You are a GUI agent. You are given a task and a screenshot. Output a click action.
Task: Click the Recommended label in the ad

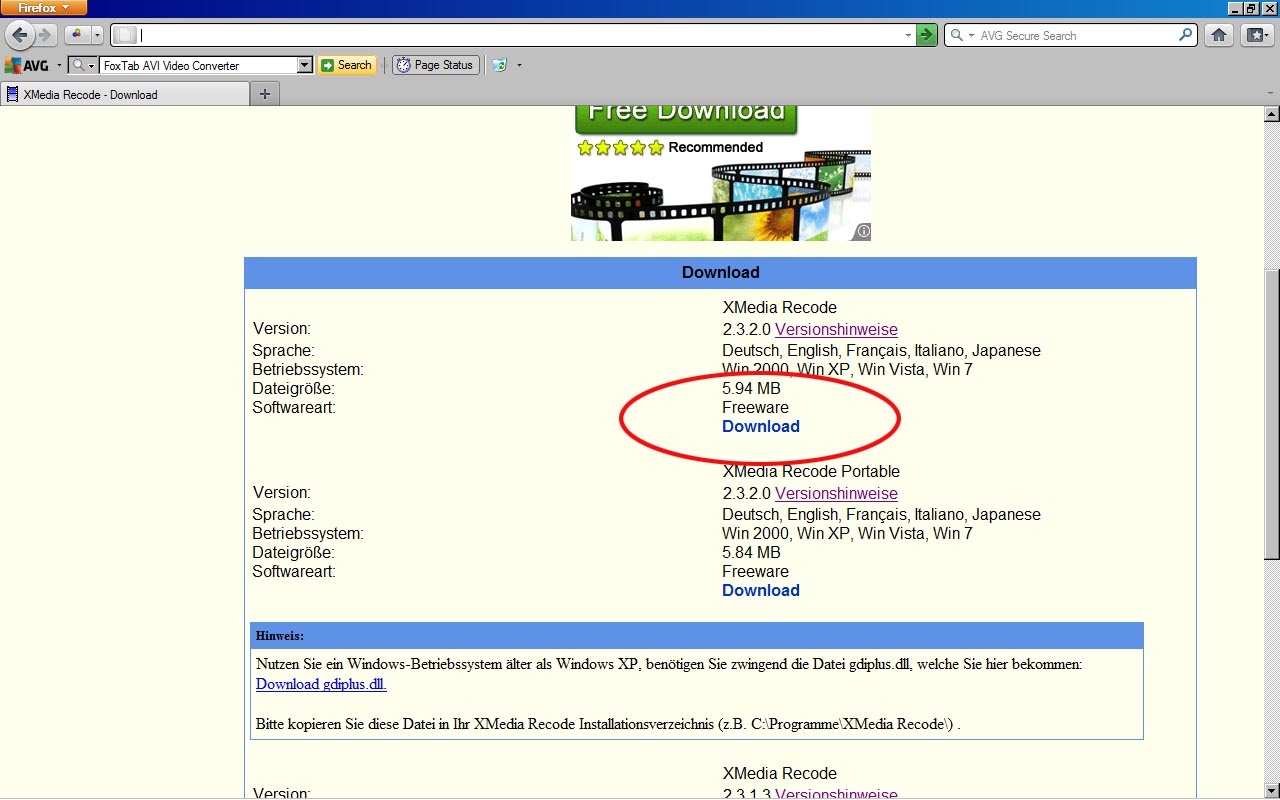[716, 147]
